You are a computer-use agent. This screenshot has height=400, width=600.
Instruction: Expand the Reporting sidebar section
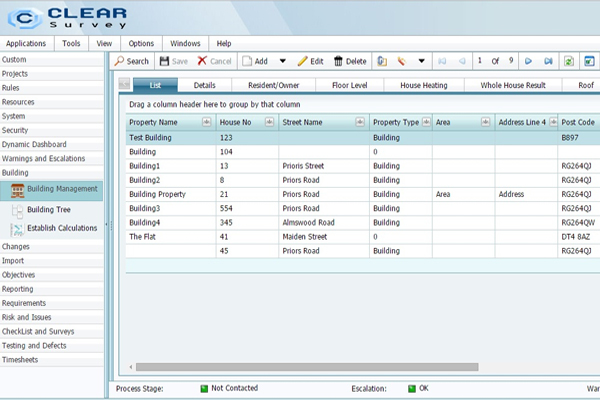(52, 289)
